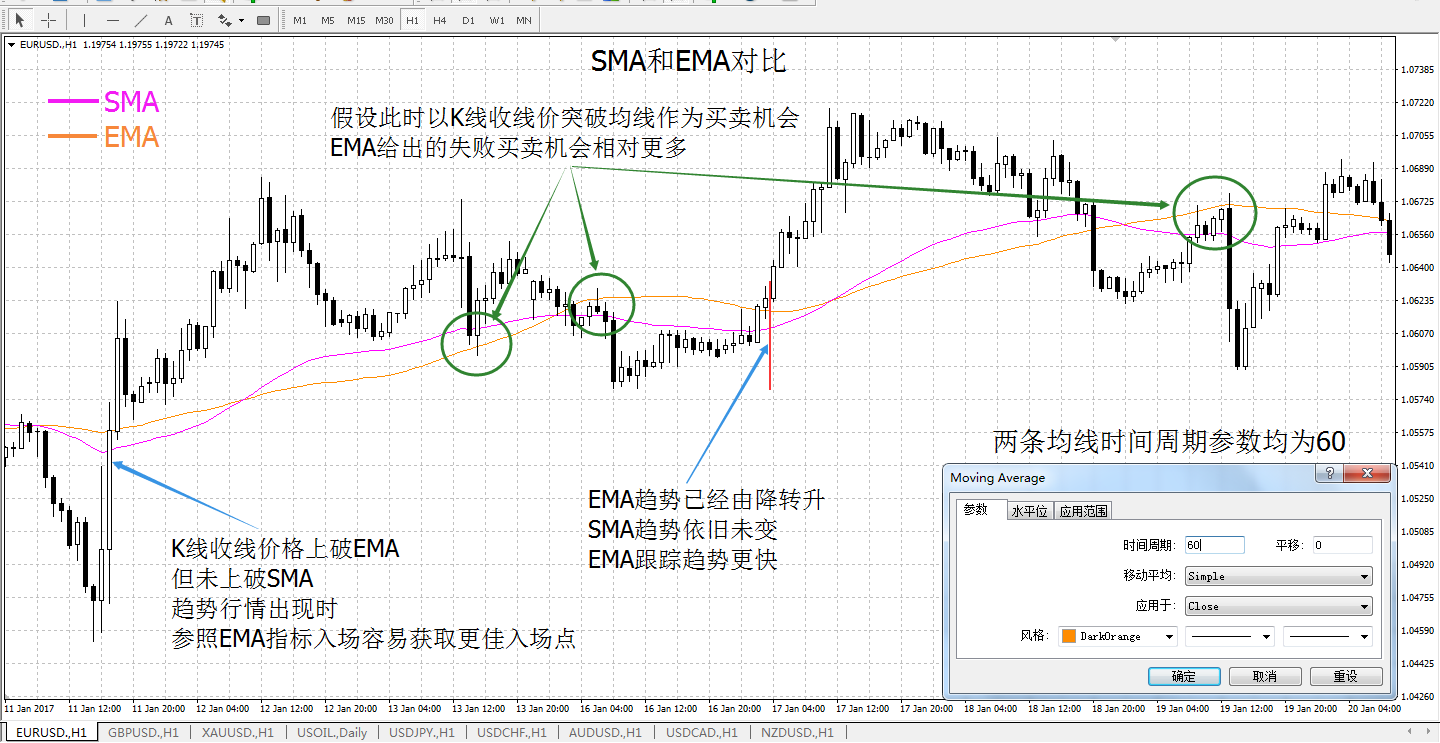Viewport: 1440px width, 743px height.
Task: Switch chart to H4 timeframe
Action: [440, 20]
